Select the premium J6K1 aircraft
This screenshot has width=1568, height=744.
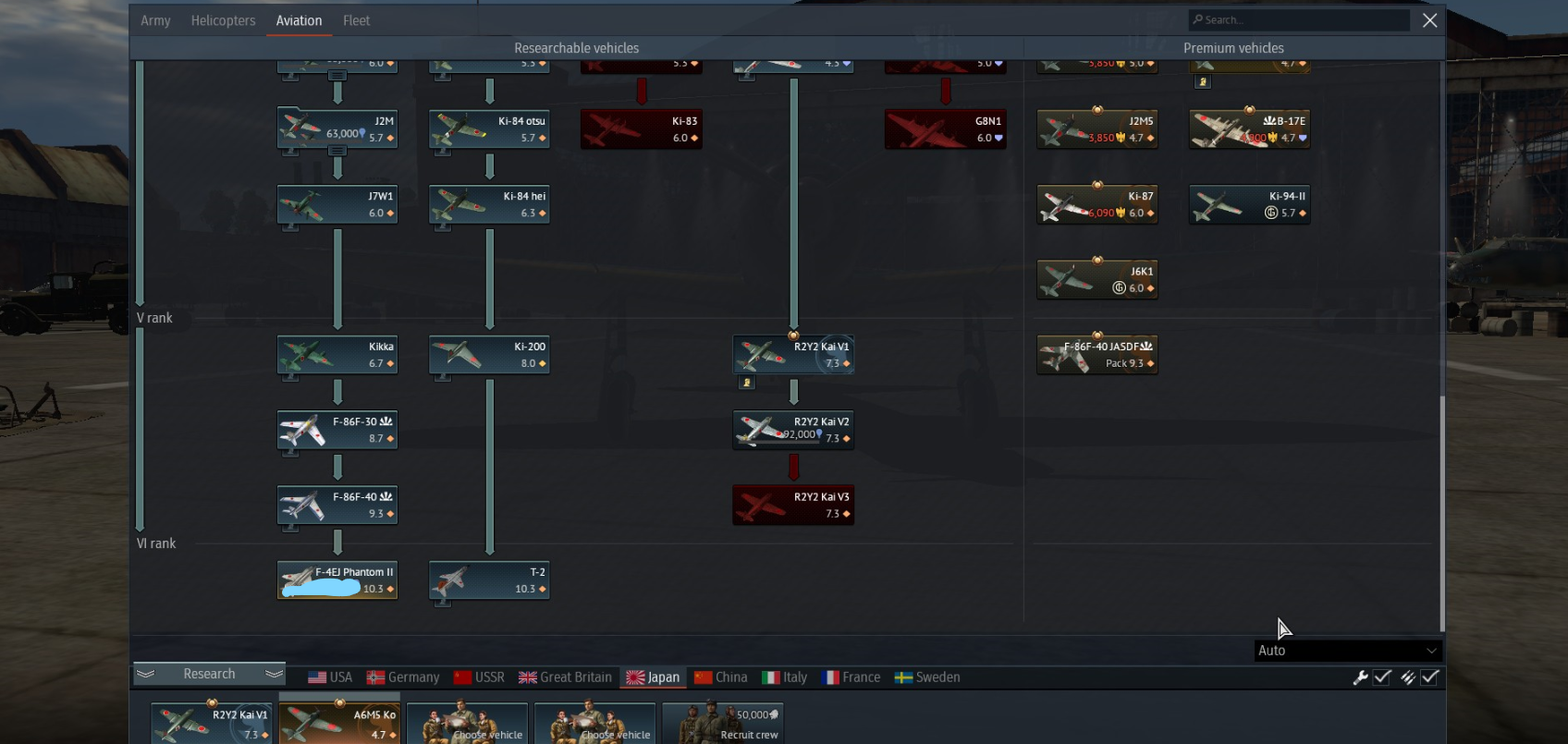(1097, 279)
